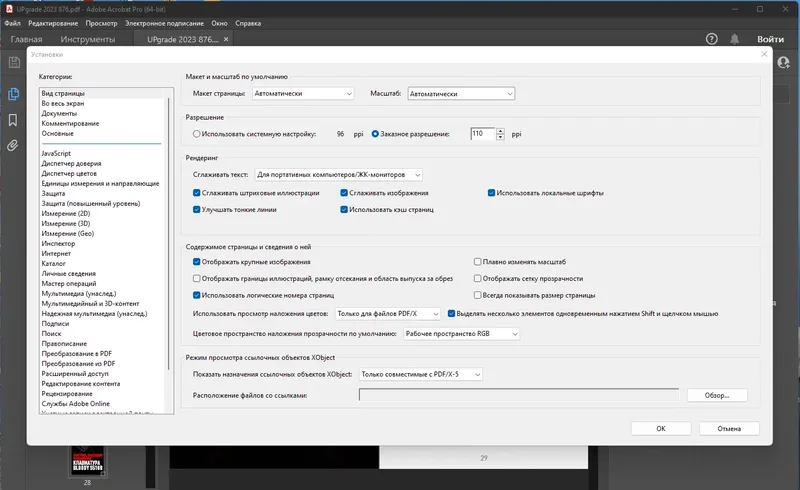Image resolution: width=800 pixels, height=490 pixels.
Task: Switch to the Главная tab
Action: click(26, 39)
